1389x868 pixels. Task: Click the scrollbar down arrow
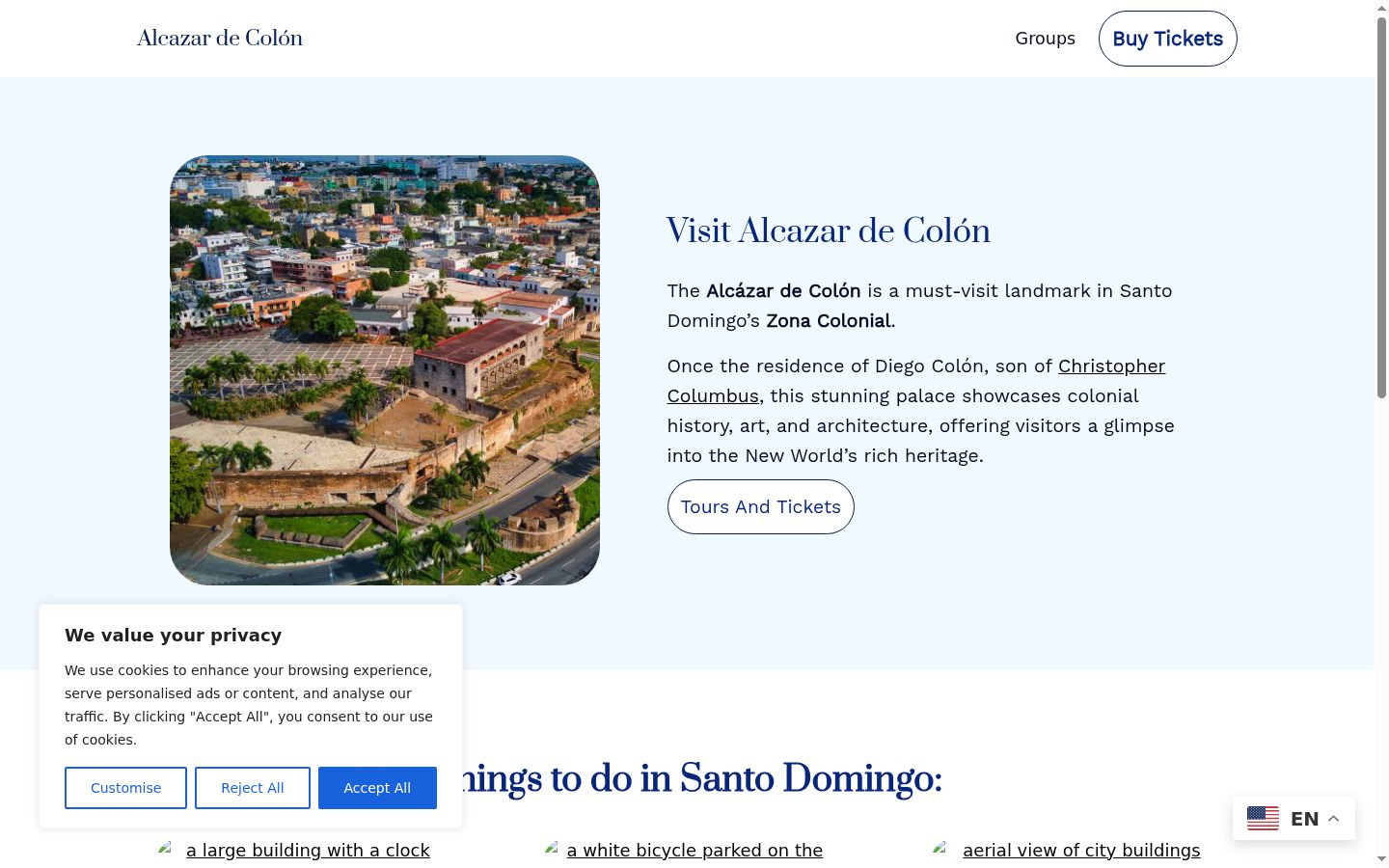coord(1381,859)
